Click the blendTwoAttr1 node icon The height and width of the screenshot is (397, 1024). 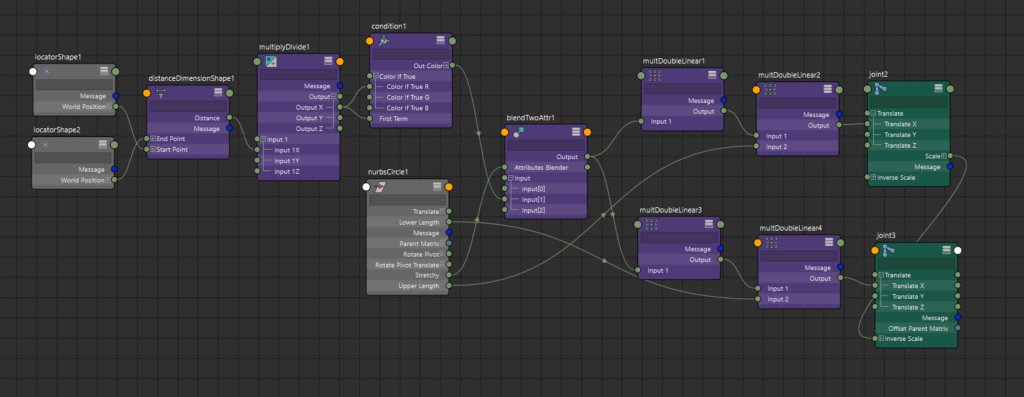[520, 132]
